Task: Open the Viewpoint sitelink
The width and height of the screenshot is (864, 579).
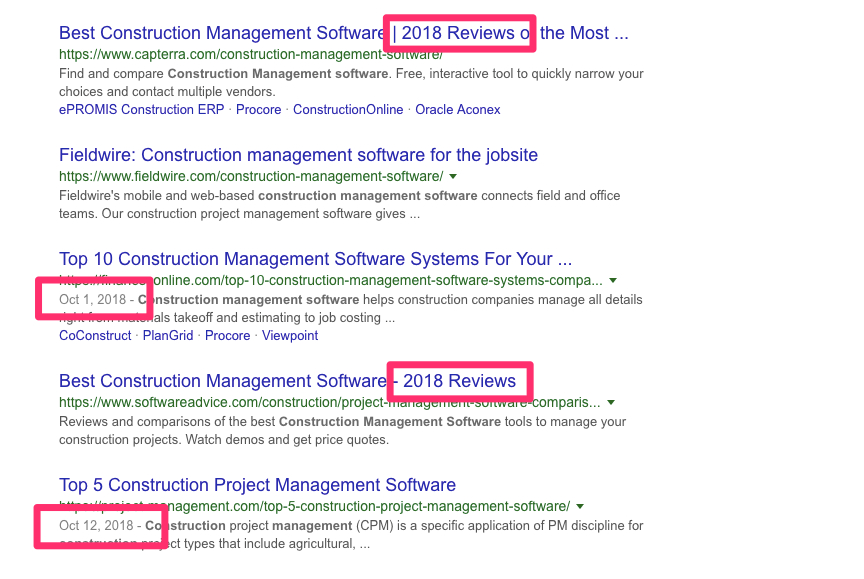Action: (x=290, y=336)
